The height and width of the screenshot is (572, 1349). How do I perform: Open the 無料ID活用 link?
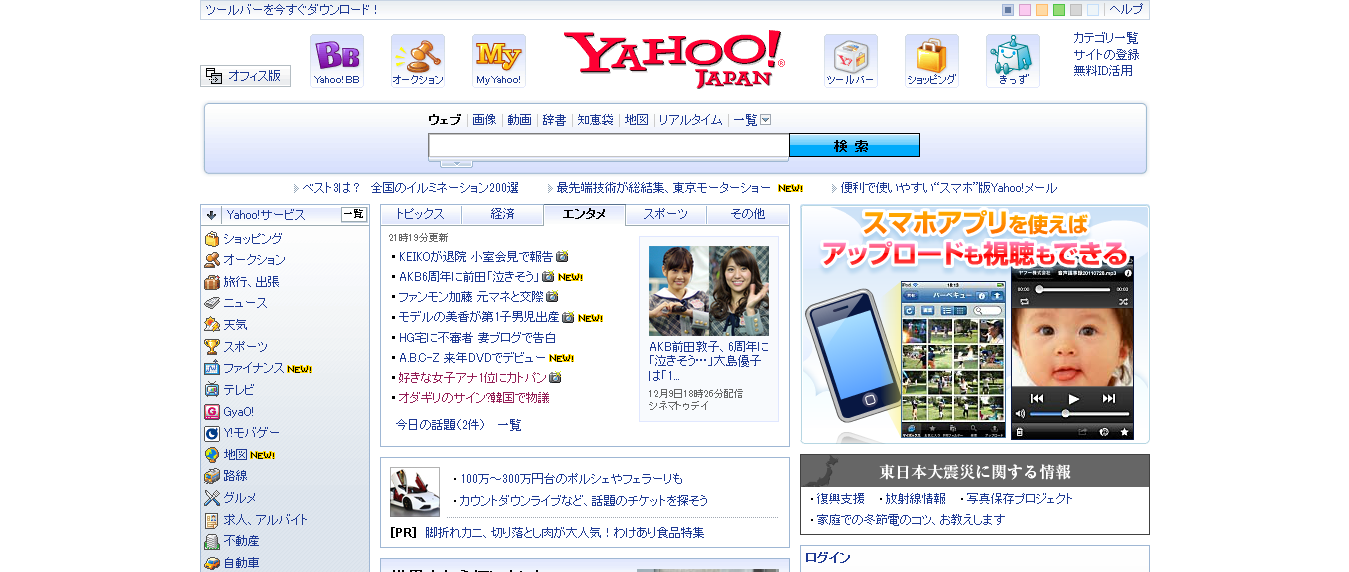pyautogui.click(x=1103, y=71)
